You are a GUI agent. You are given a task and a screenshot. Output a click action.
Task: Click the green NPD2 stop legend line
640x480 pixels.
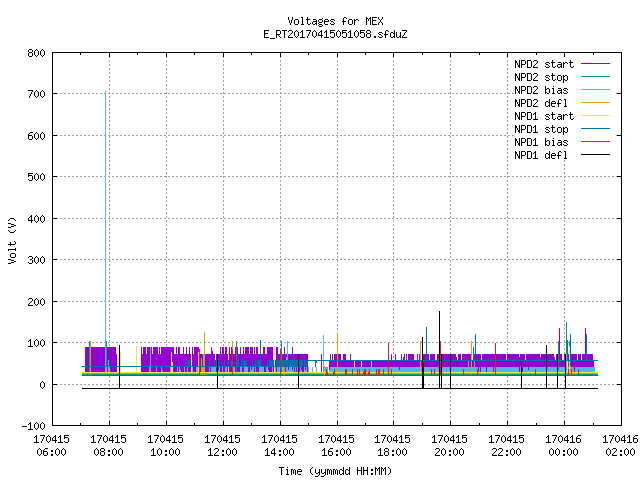pos(596,77)
